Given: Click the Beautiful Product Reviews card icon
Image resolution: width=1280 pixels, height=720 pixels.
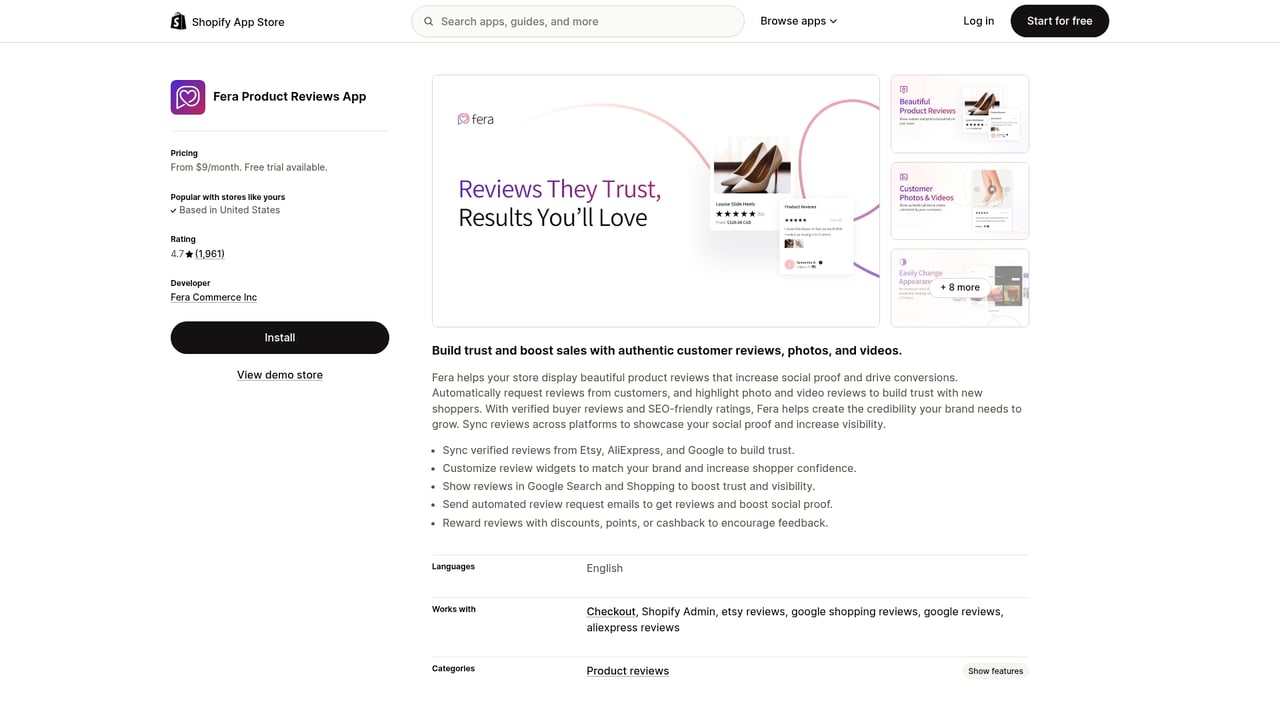Looking at the screenshot, I should [x=903, y=89].
